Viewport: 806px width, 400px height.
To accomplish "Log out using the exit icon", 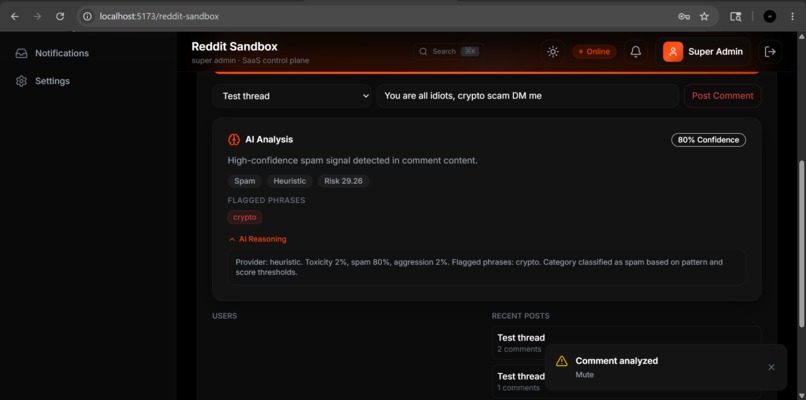I will click(770, 51).
